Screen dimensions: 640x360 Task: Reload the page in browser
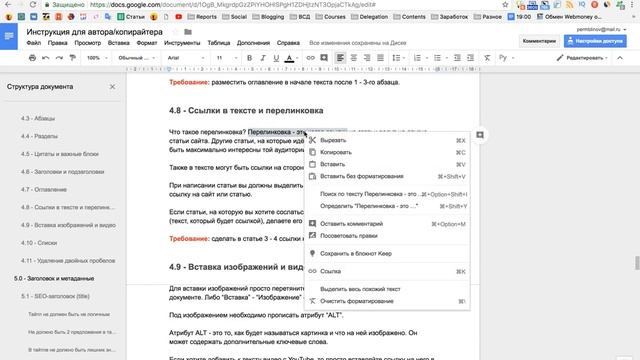tap(33, 5)
